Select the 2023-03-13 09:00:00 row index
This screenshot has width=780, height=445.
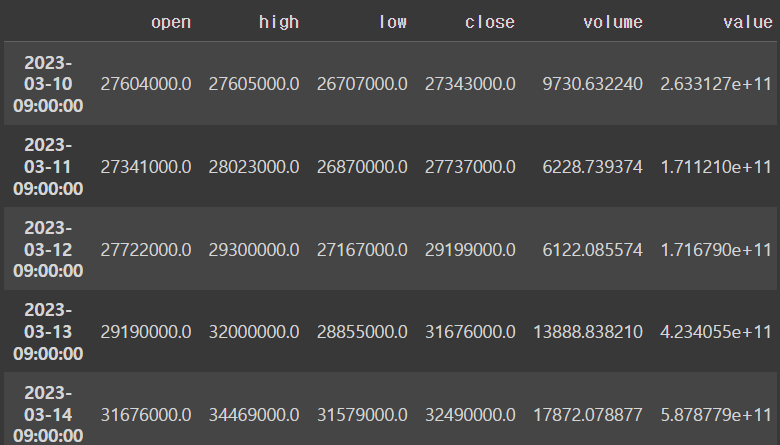pyautogui.click(x=48, y=332)
